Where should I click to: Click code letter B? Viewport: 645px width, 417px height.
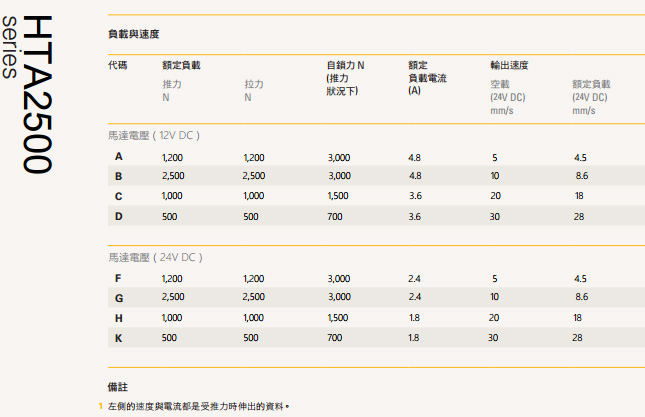point(118,176)
